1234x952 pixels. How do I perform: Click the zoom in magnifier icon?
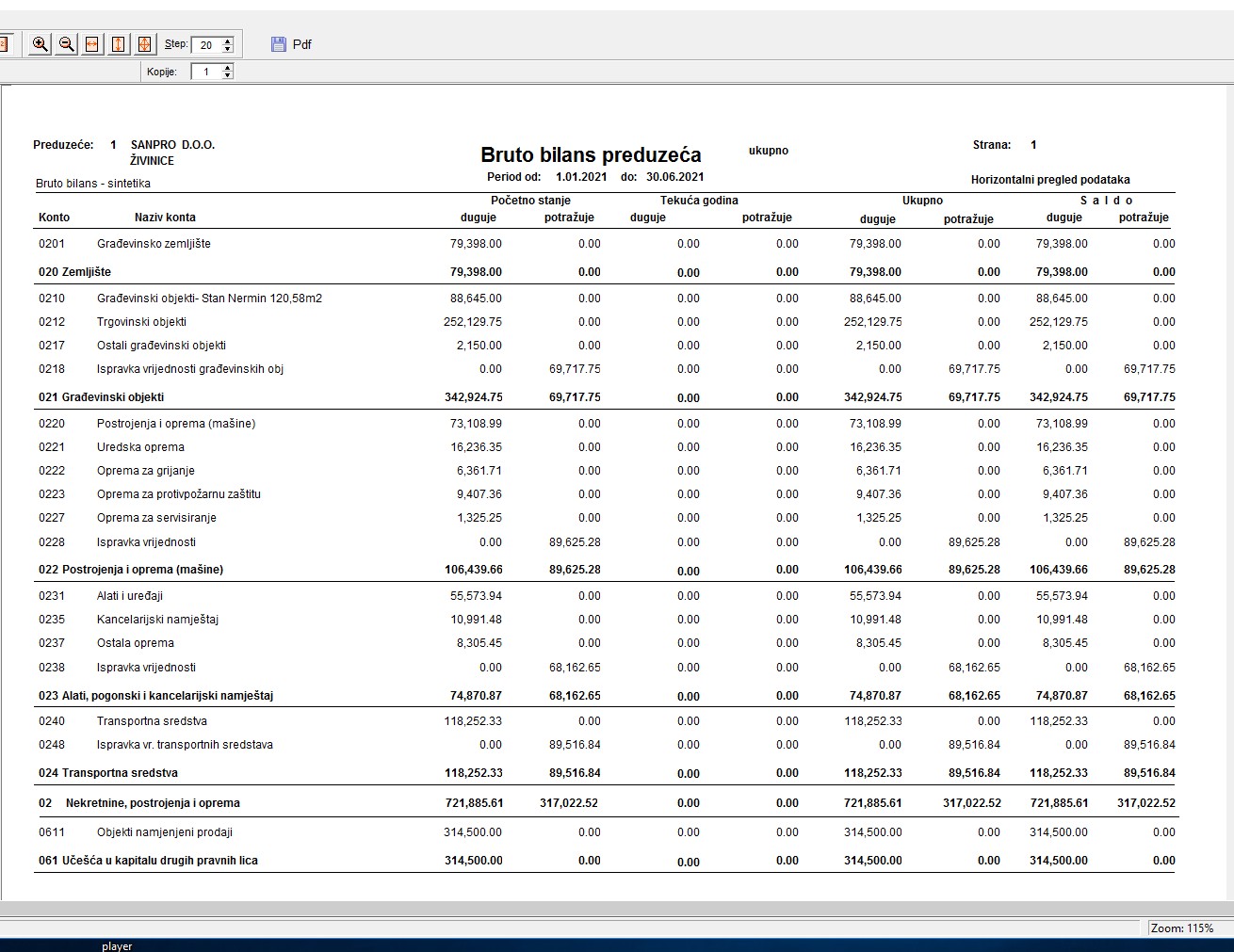[x=40, y=44]
